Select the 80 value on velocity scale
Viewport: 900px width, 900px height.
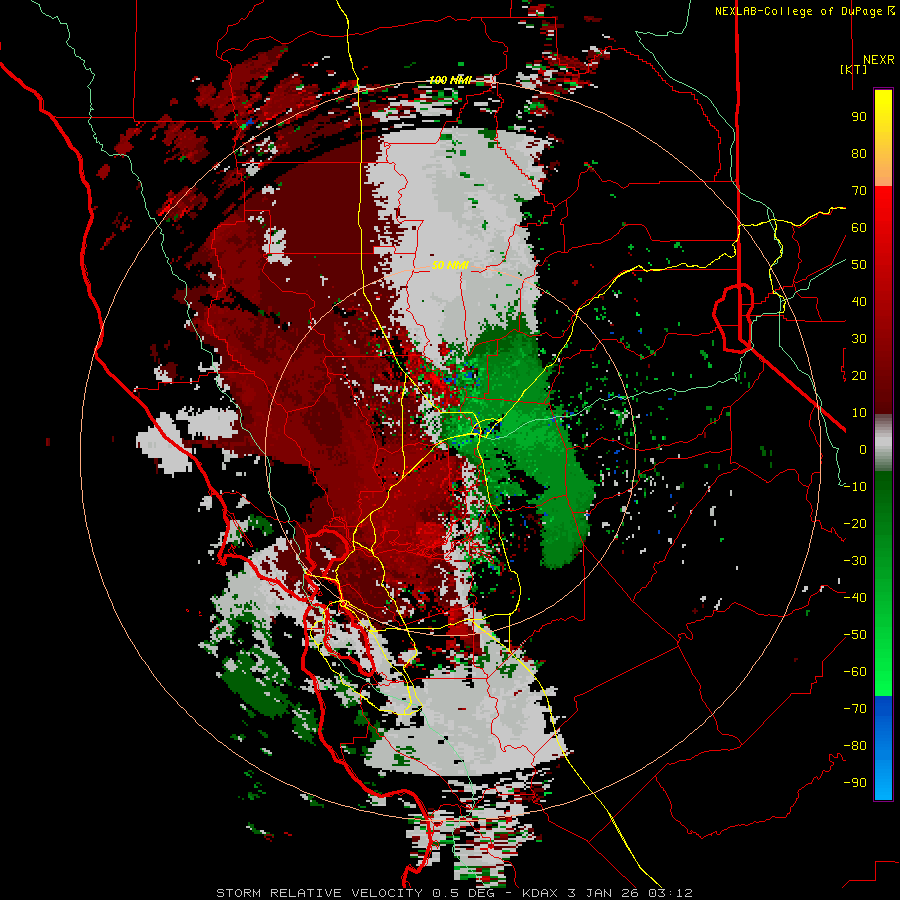859,154
